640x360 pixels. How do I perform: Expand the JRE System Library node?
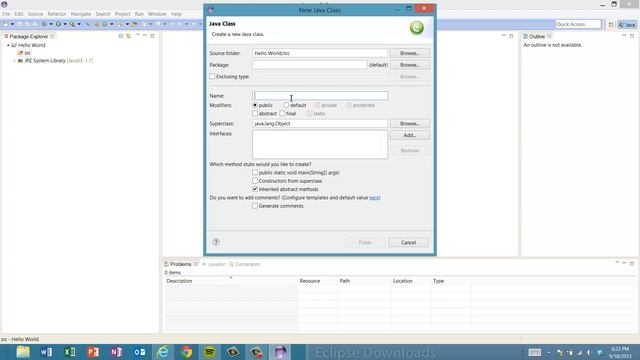tap(14, 61)
